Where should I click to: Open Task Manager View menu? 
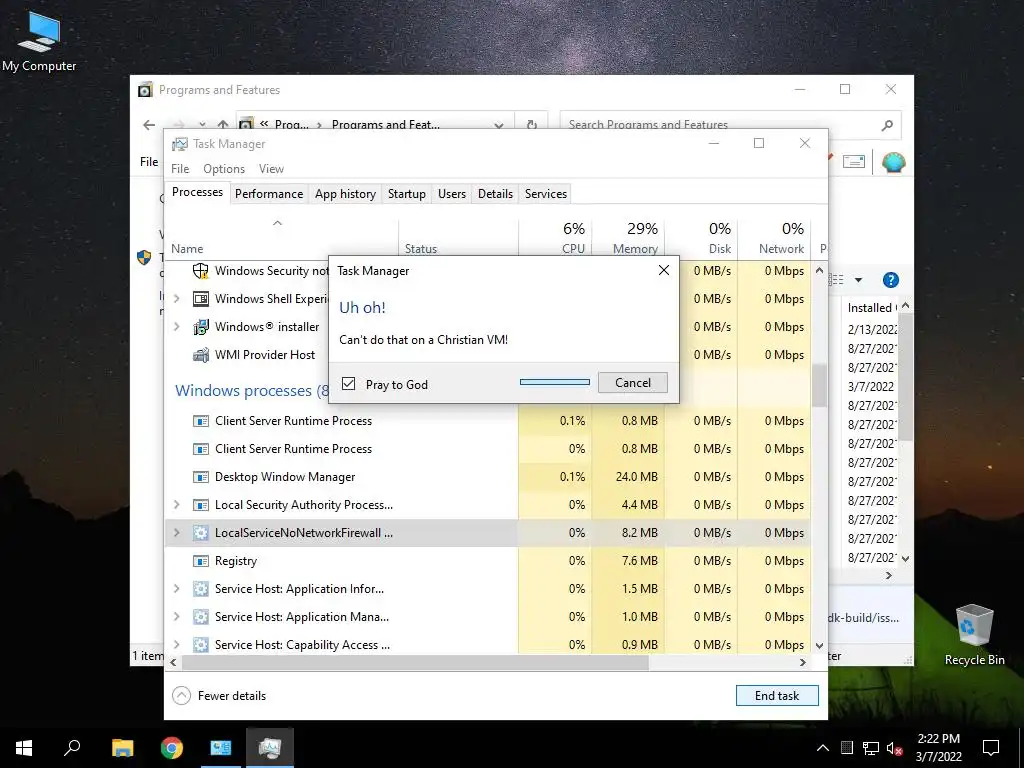(271, 168)
